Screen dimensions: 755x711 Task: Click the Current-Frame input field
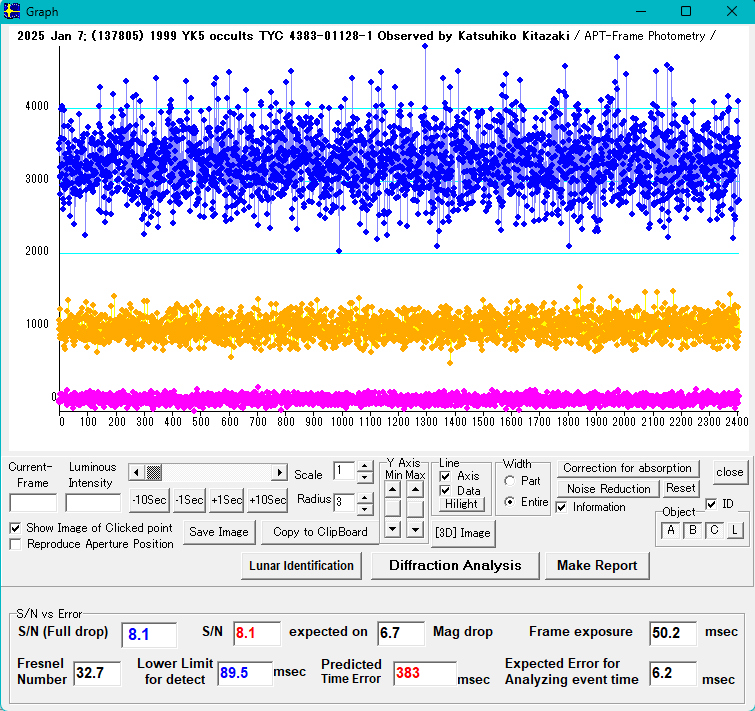coord(33,502)
